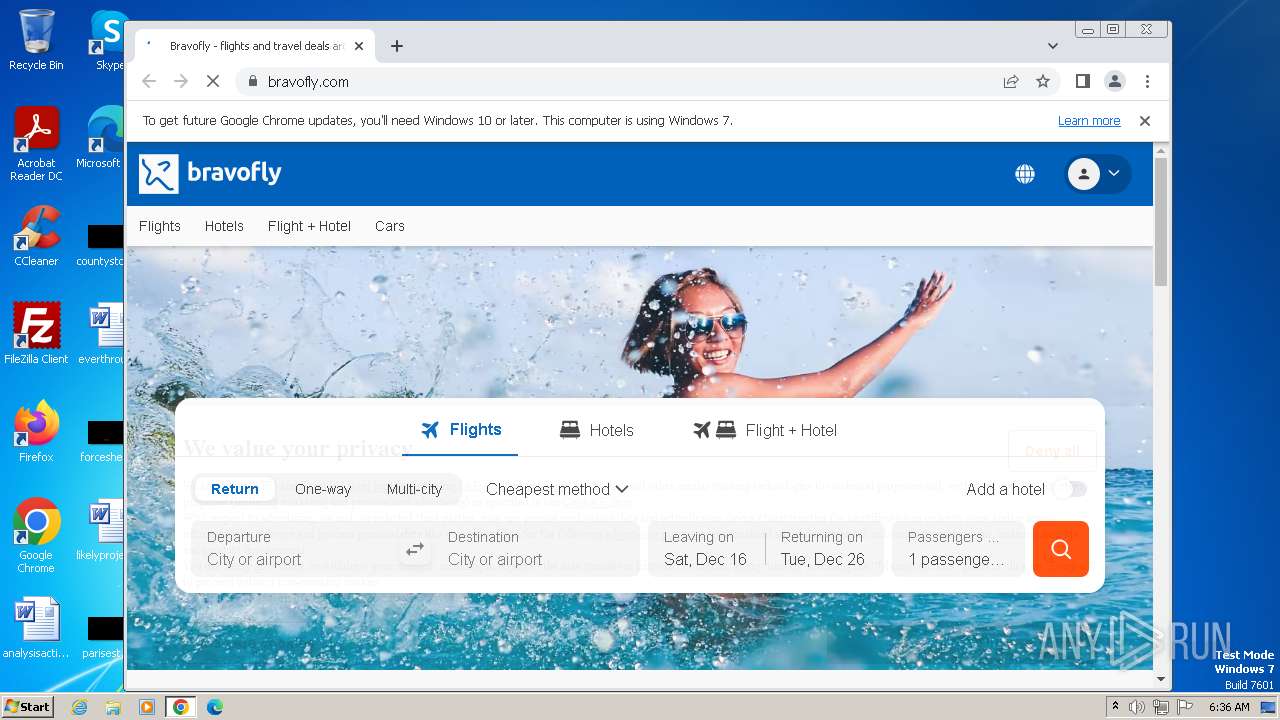
Task: Open the Passengers selector
Action: (x=958, y=549)
